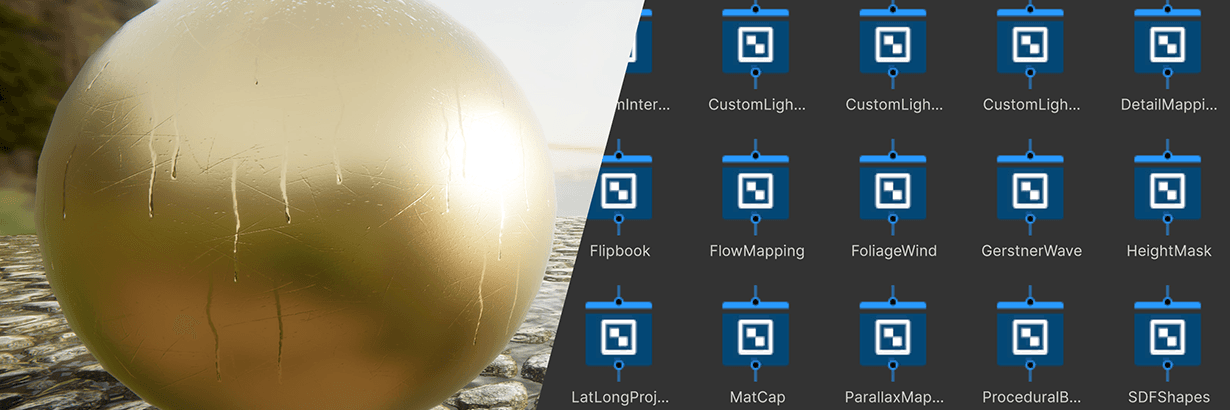1230x410 pixels.
Task: Click the ParallaxMap... sub graph icon
Action: click(893, 336)
